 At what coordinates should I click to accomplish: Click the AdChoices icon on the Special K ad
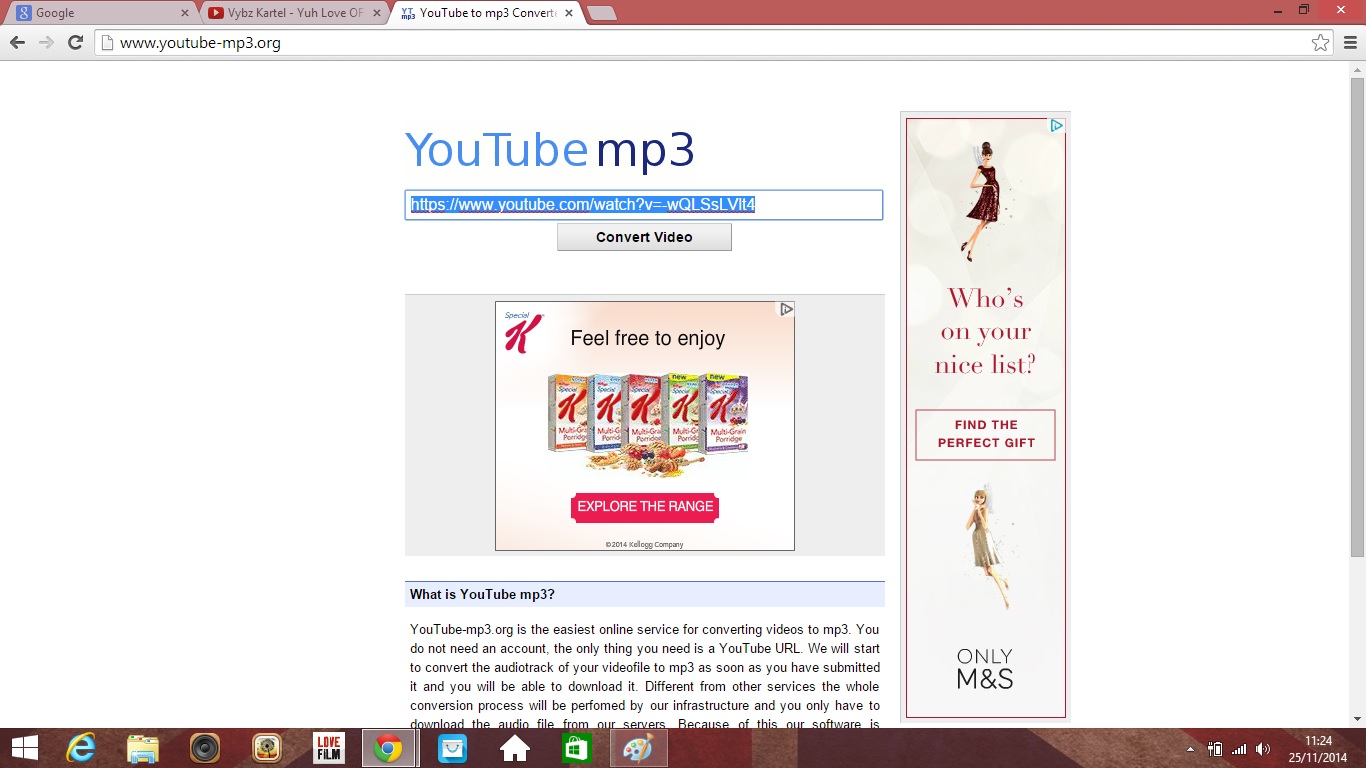pos(786,309)
